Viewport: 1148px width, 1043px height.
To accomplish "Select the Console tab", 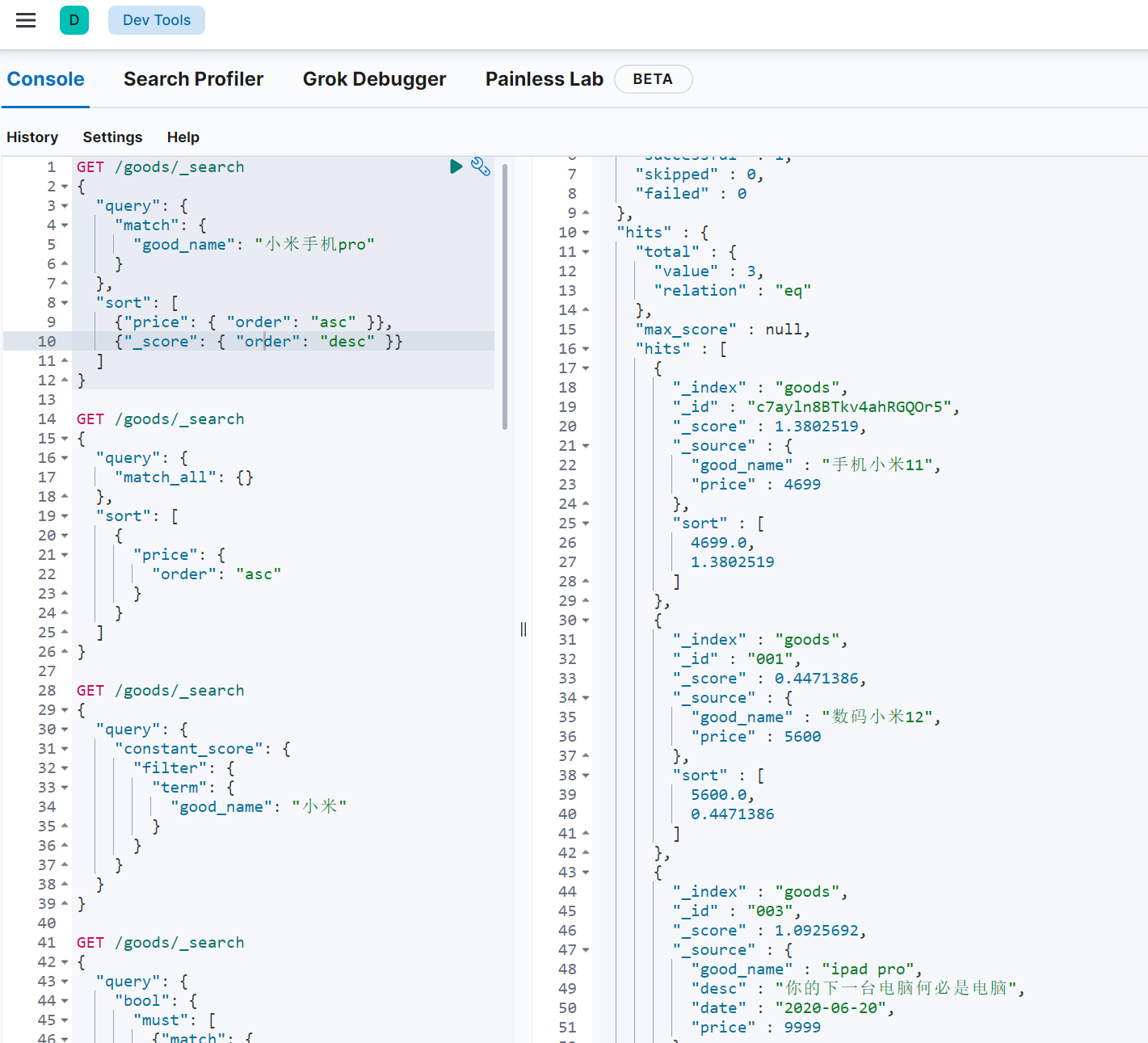I will pyautogui.click(x=46, y=79).
